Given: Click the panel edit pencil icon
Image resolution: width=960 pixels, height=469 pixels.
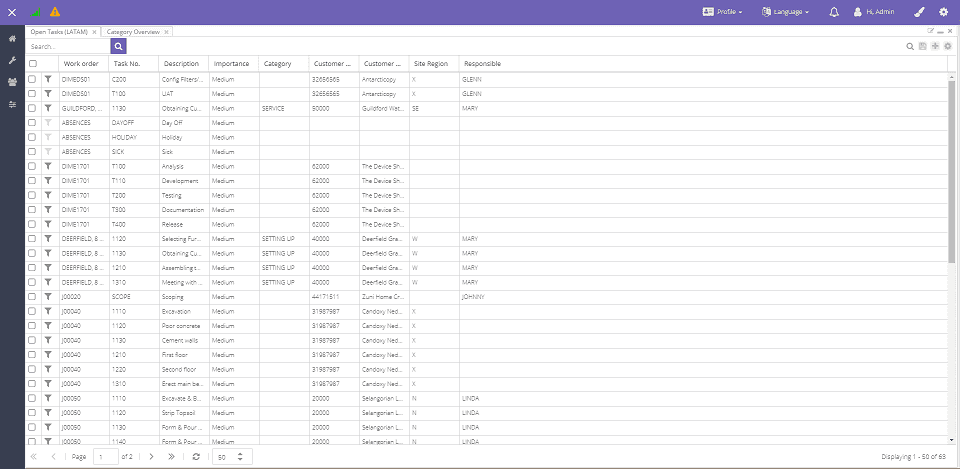Looking at the screenshot, I should (x=931, y=31).
